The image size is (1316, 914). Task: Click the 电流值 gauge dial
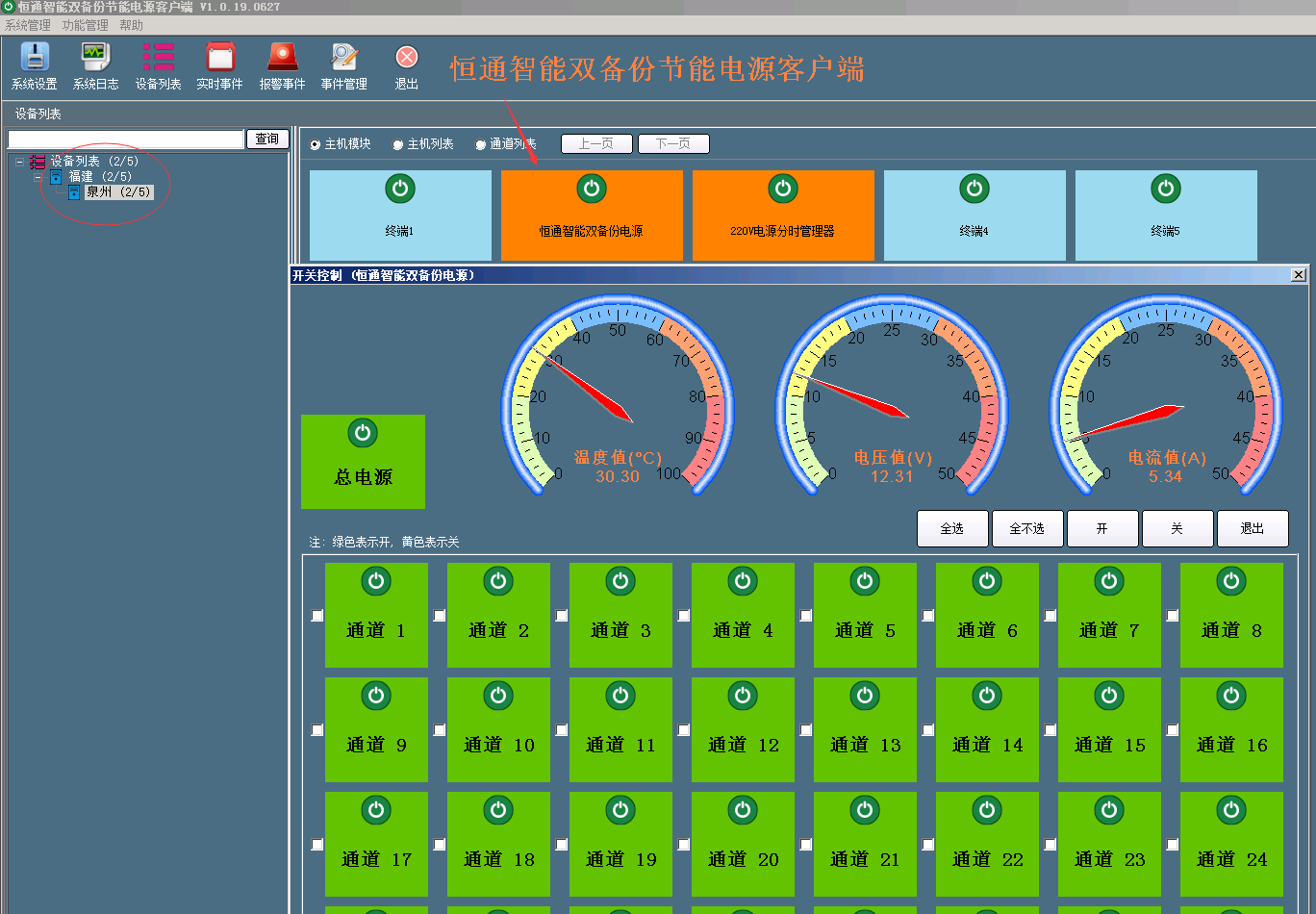pyautogui.click(x=1166, y=395)
